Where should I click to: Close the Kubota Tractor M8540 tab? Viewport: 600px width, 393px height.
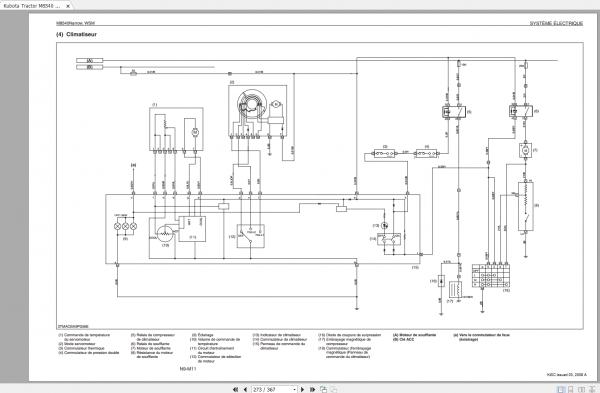(x=68, y=7)
